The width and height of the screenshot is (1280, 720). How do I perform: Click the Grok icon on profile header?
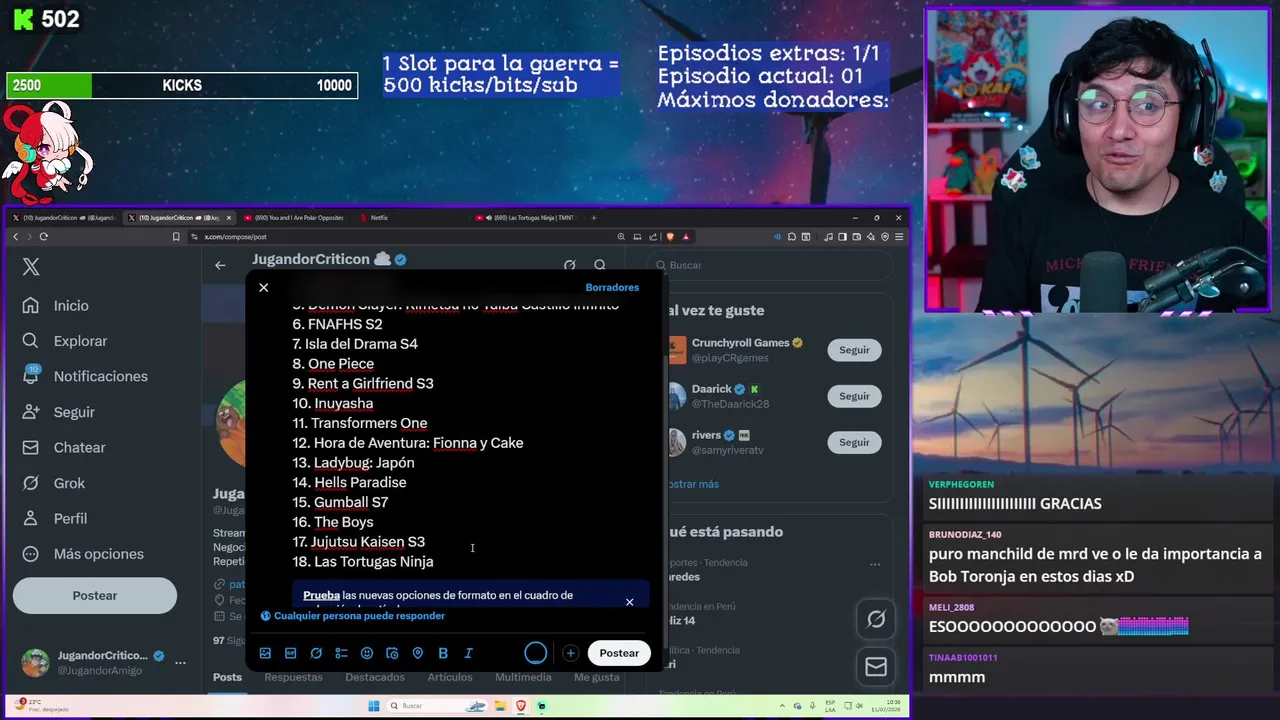click(x=569, y=265)
